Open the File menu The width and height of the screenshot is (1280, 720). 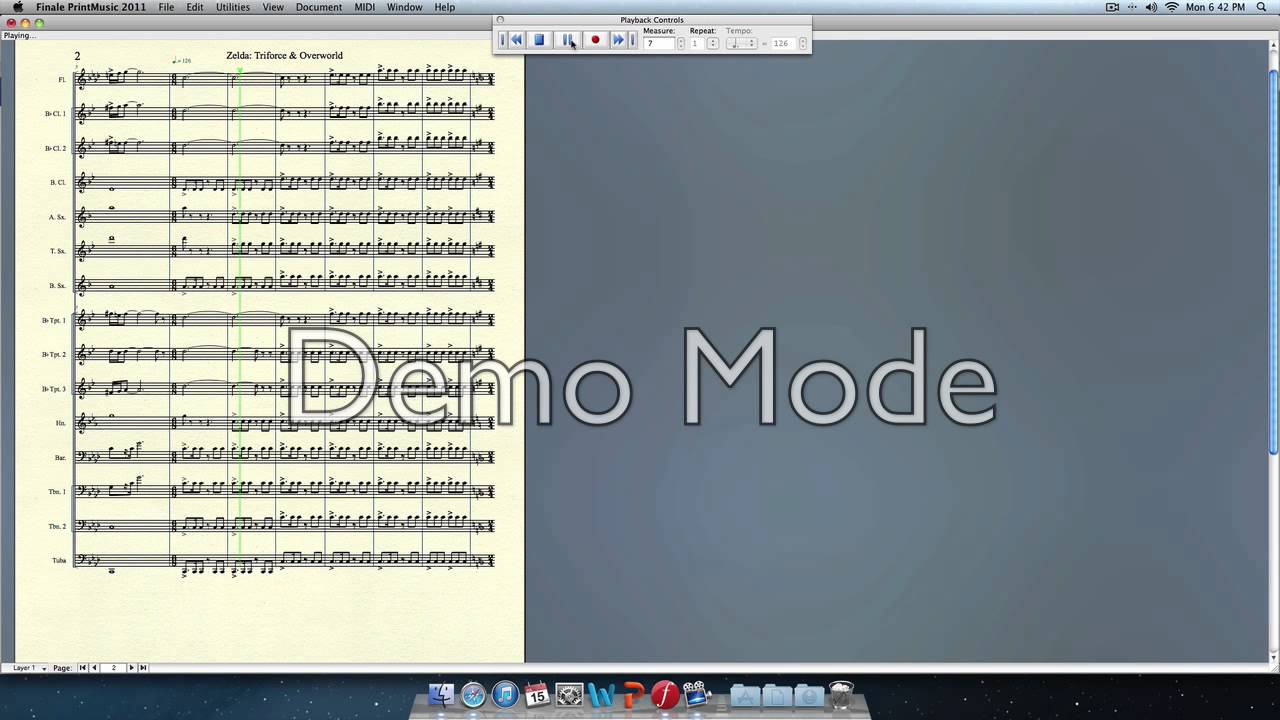click(x=166, y=7)
